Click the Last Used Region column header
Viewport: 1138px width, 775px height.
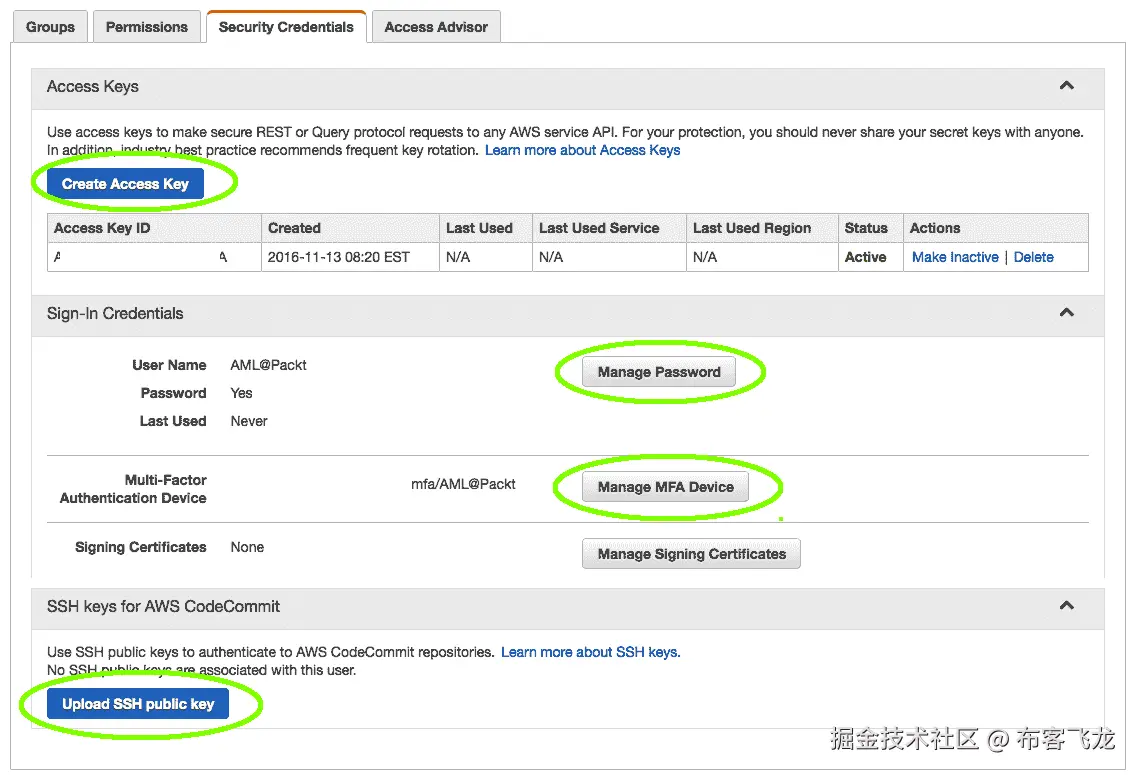[762, 228]
